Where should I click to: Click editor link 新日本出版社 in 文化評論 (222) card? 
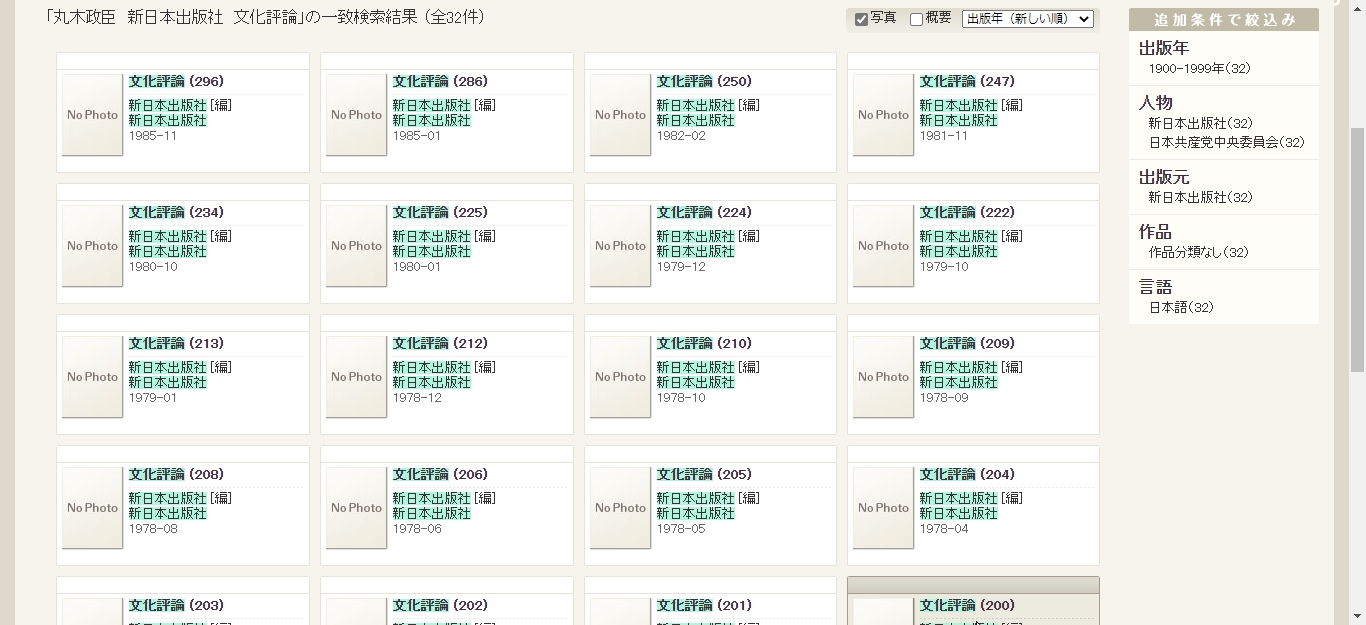tap(958, 236)
